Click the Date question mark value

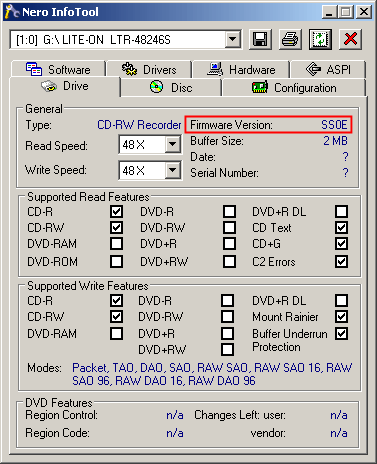point(345,157)
